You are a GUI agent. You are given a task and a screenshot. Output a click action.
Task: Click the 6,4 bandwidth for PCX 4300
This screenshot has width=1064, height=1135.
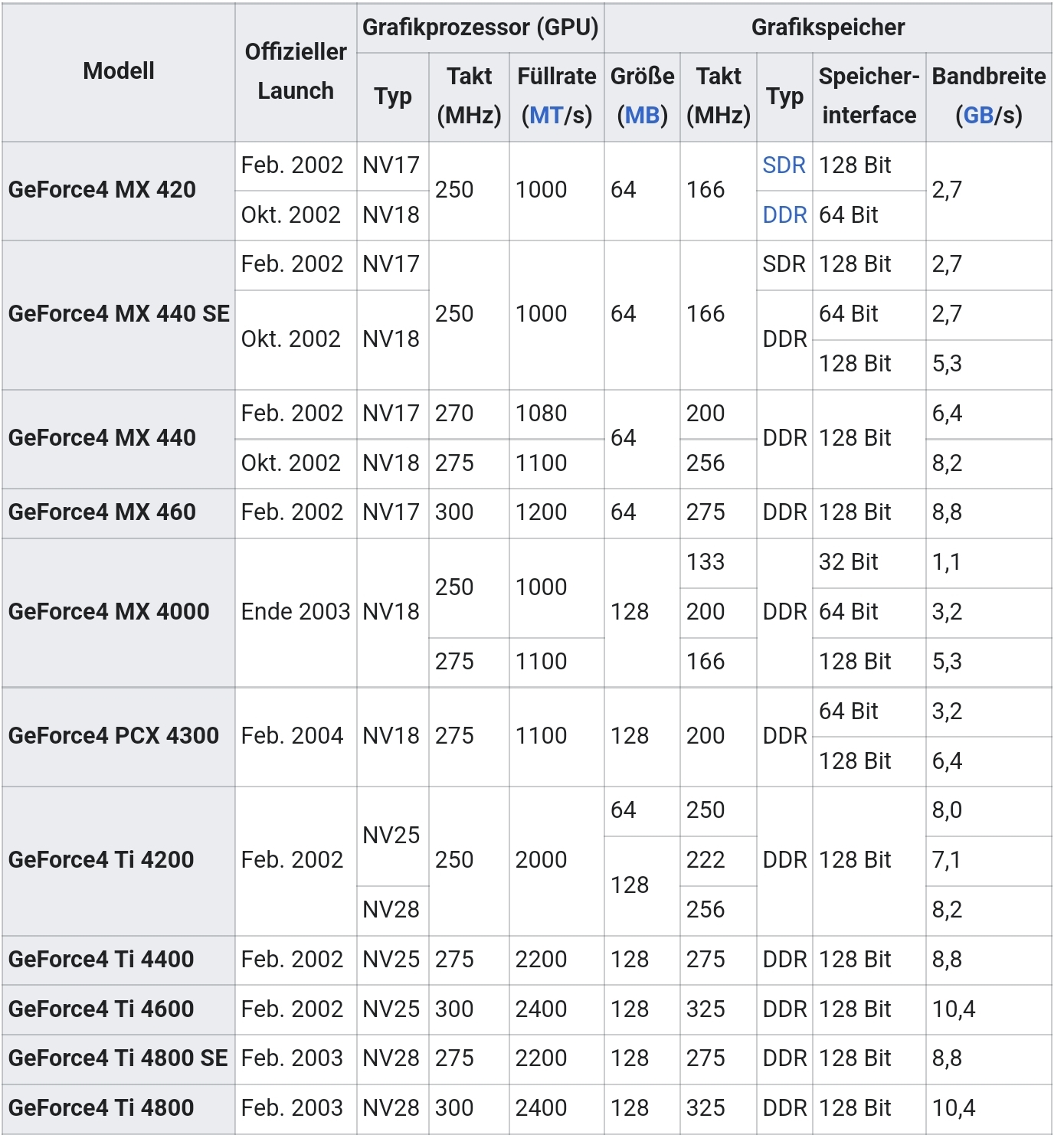tap(988, 762)
